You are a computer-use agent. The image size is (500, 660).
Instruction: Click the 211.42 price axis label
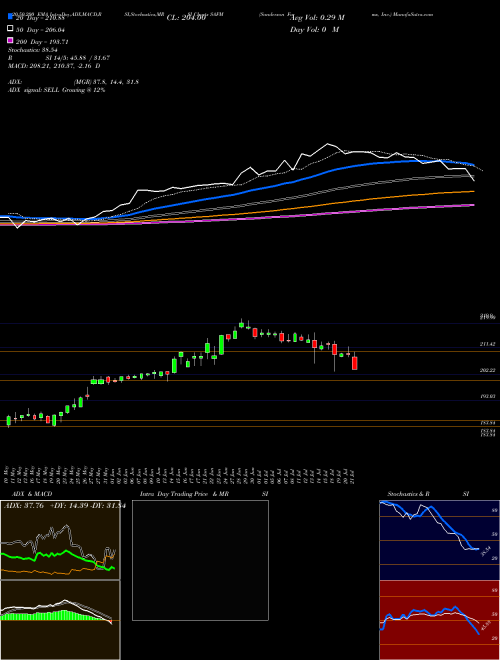point(487,344)
